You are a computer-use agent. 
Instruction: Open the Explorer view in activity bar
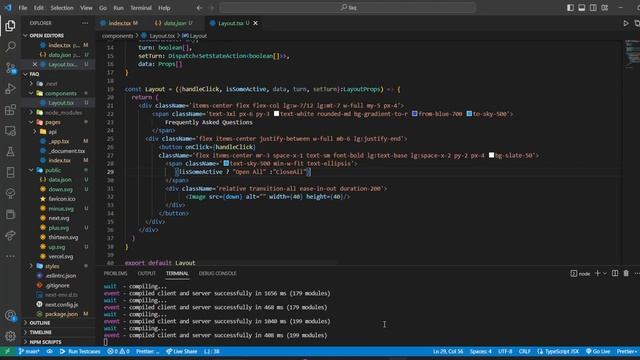[10, 26]
